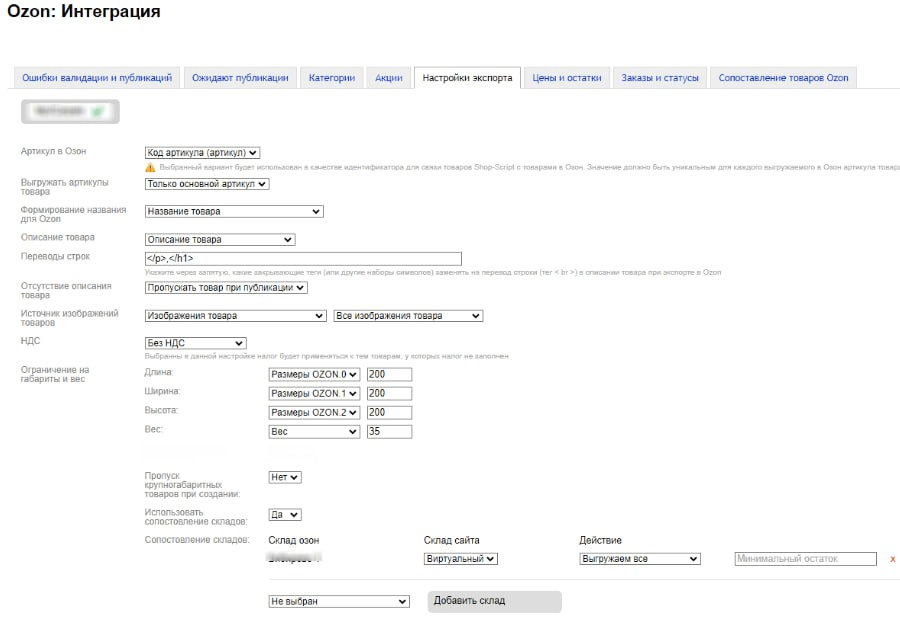Screen dimensions: 900x619
Task: Click the Ширина limit value field
Action: pos(389,393)
